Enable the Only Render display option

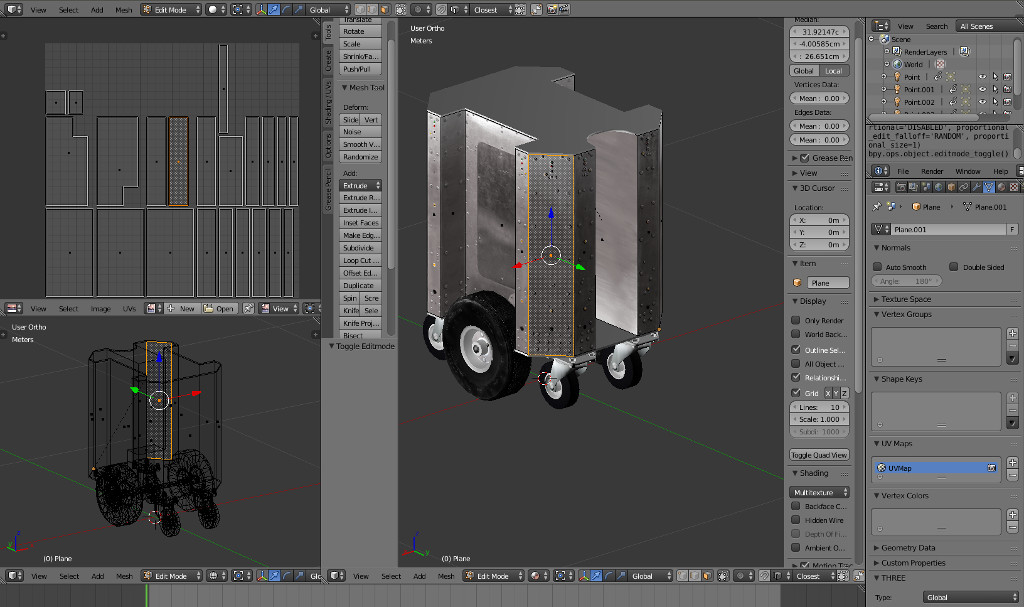796,320
